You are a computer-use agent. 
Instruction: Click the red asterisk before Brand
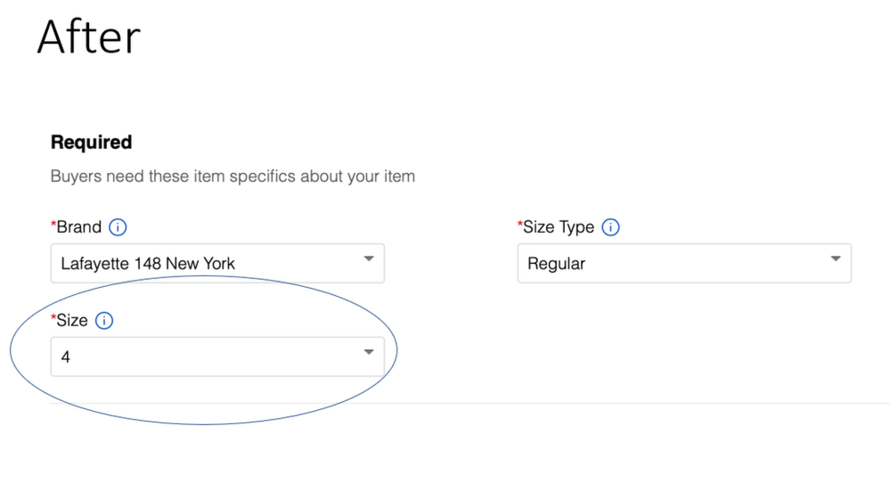click(53, 224)
